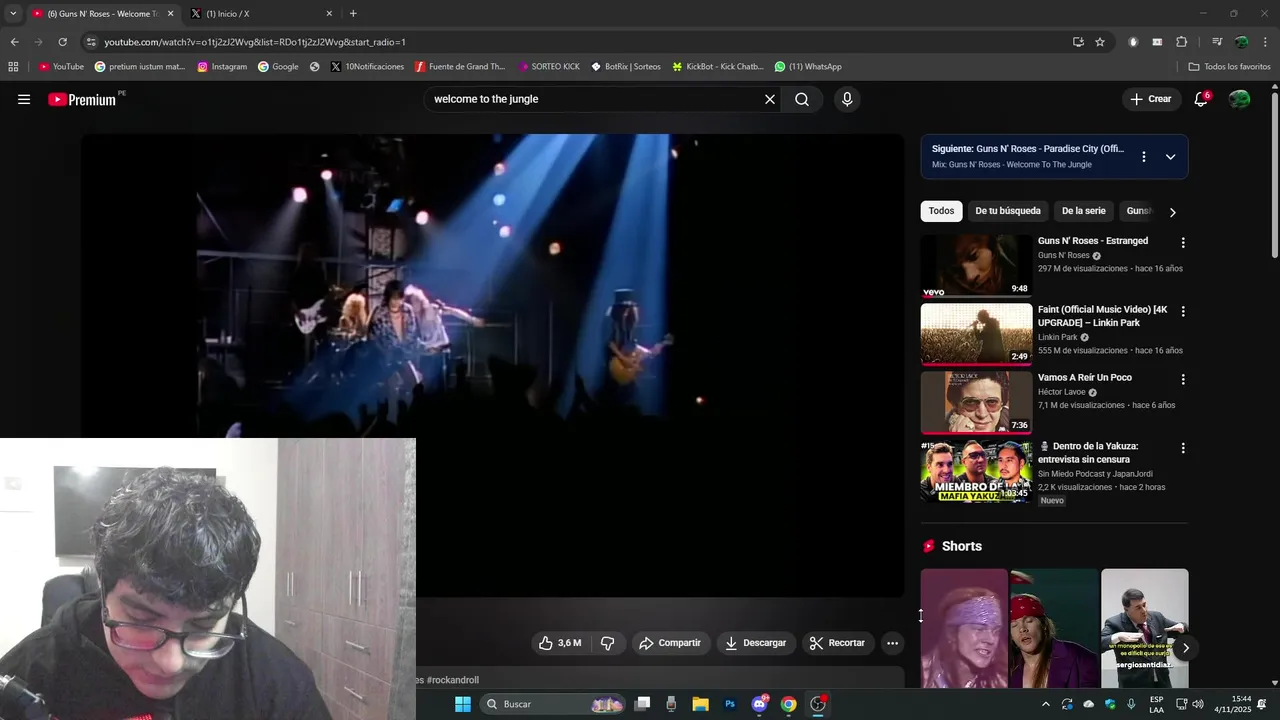Open a new browser tab
Image resolution: width=1280 pixels, height=720 pixels.
pos(353,14)
